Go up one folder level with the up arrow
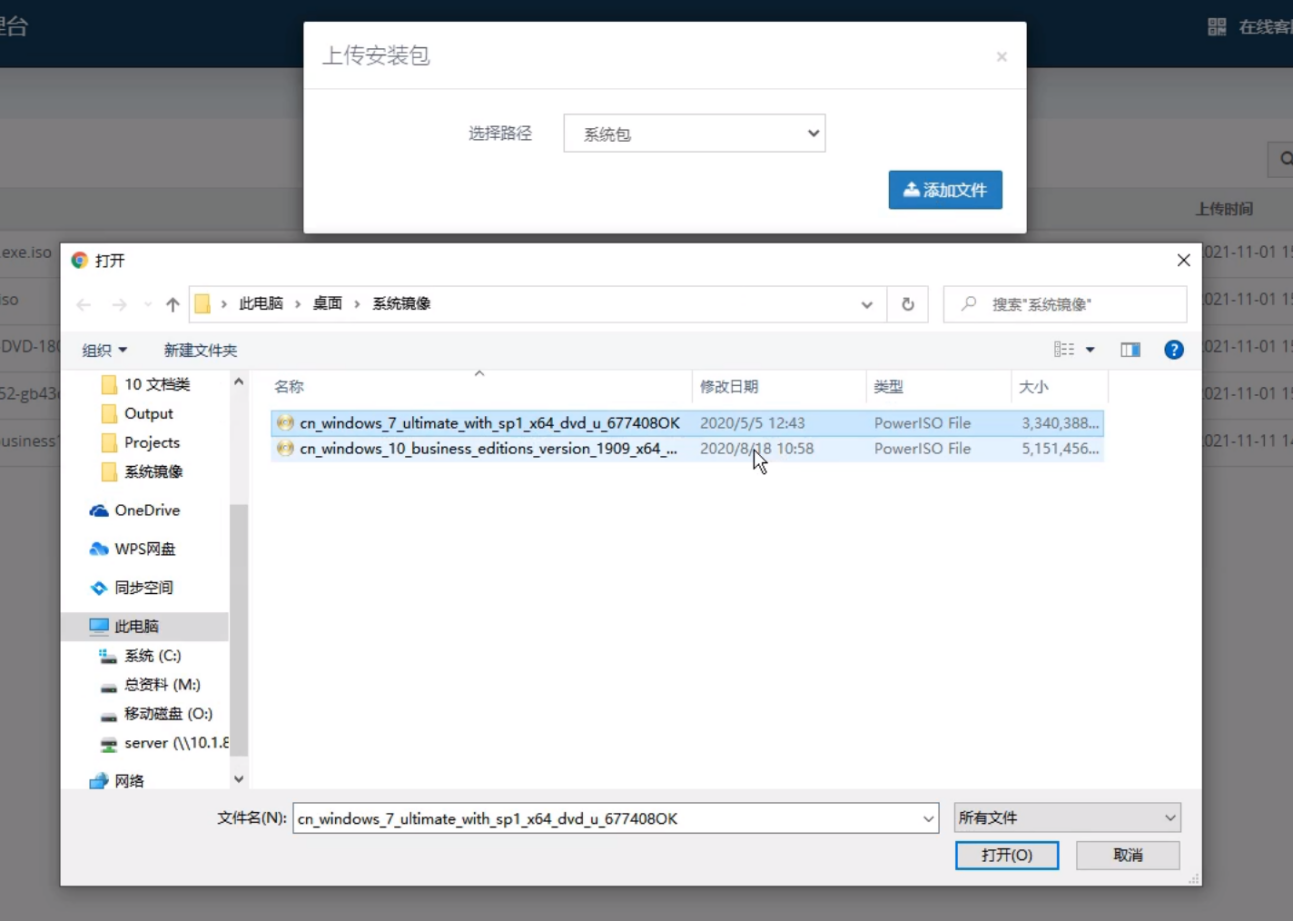Screen dimensions: 1293x921 click(172, 304)
